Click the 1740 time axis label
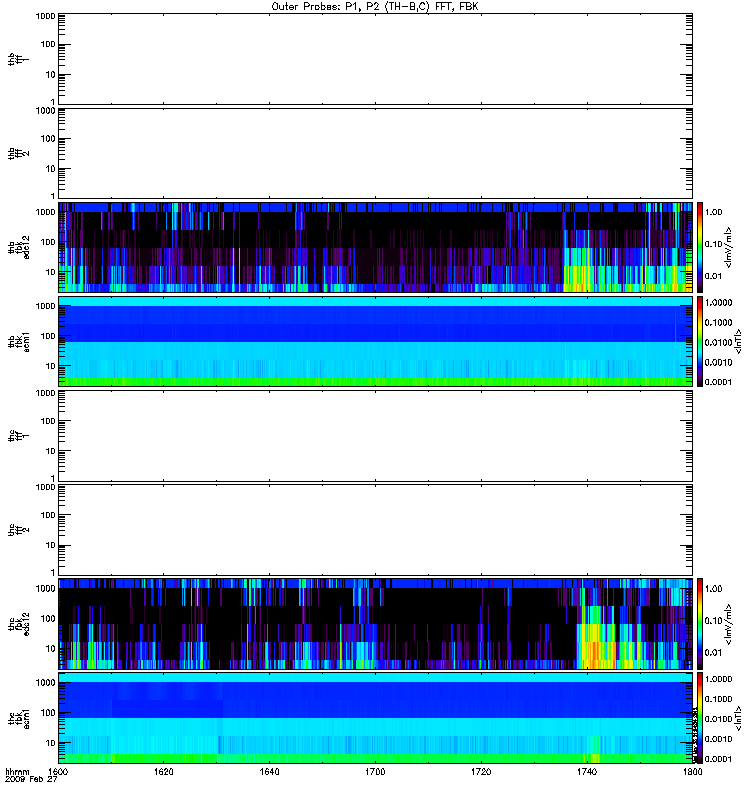The width and height of the screenshot is (750, 800). coord(587,771)
